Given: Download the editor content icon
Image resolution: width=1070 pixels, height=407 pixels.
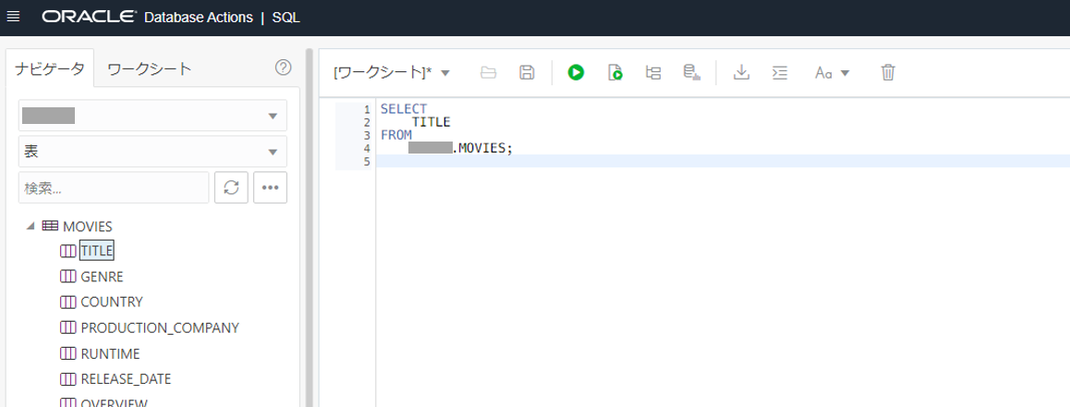Looking at the screenshot, I should click(x=741, y=72).
